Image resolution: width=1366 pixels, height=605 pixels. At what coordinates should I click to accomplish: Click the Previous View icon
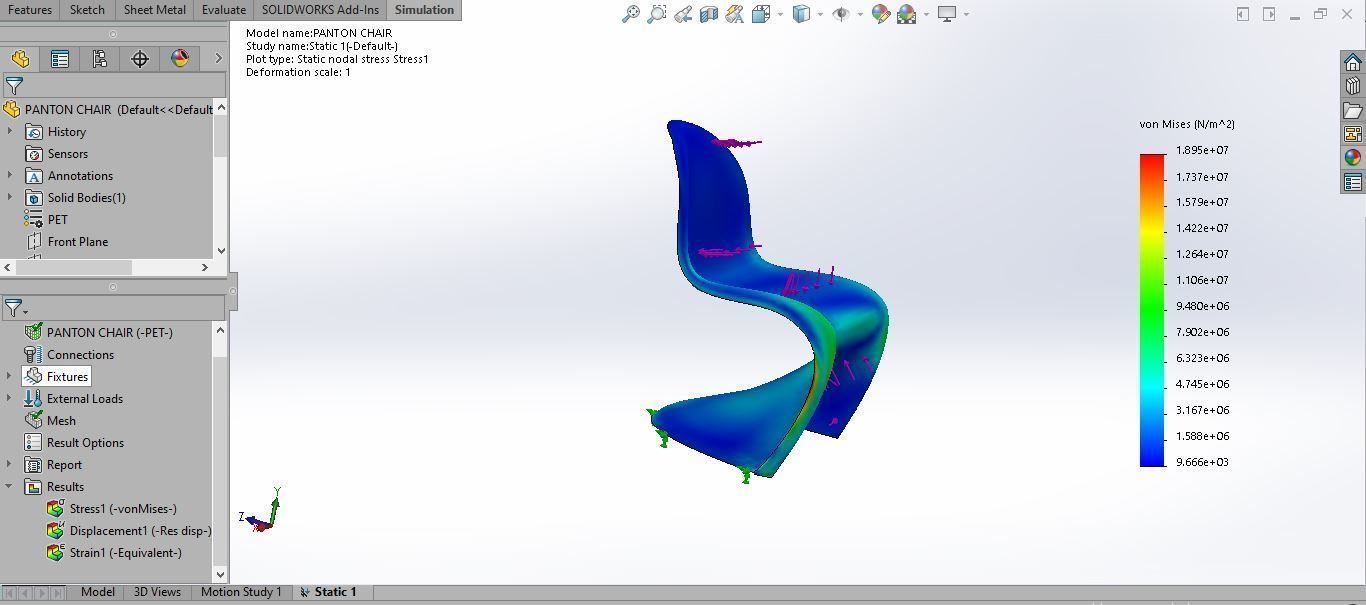683,14
